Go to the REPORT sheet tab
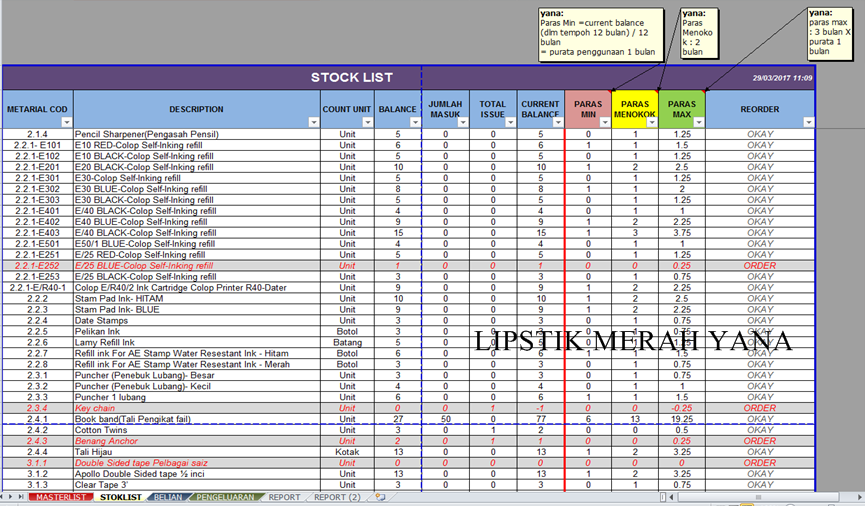This screenshot has height=506, width=865. click(285, 497)
